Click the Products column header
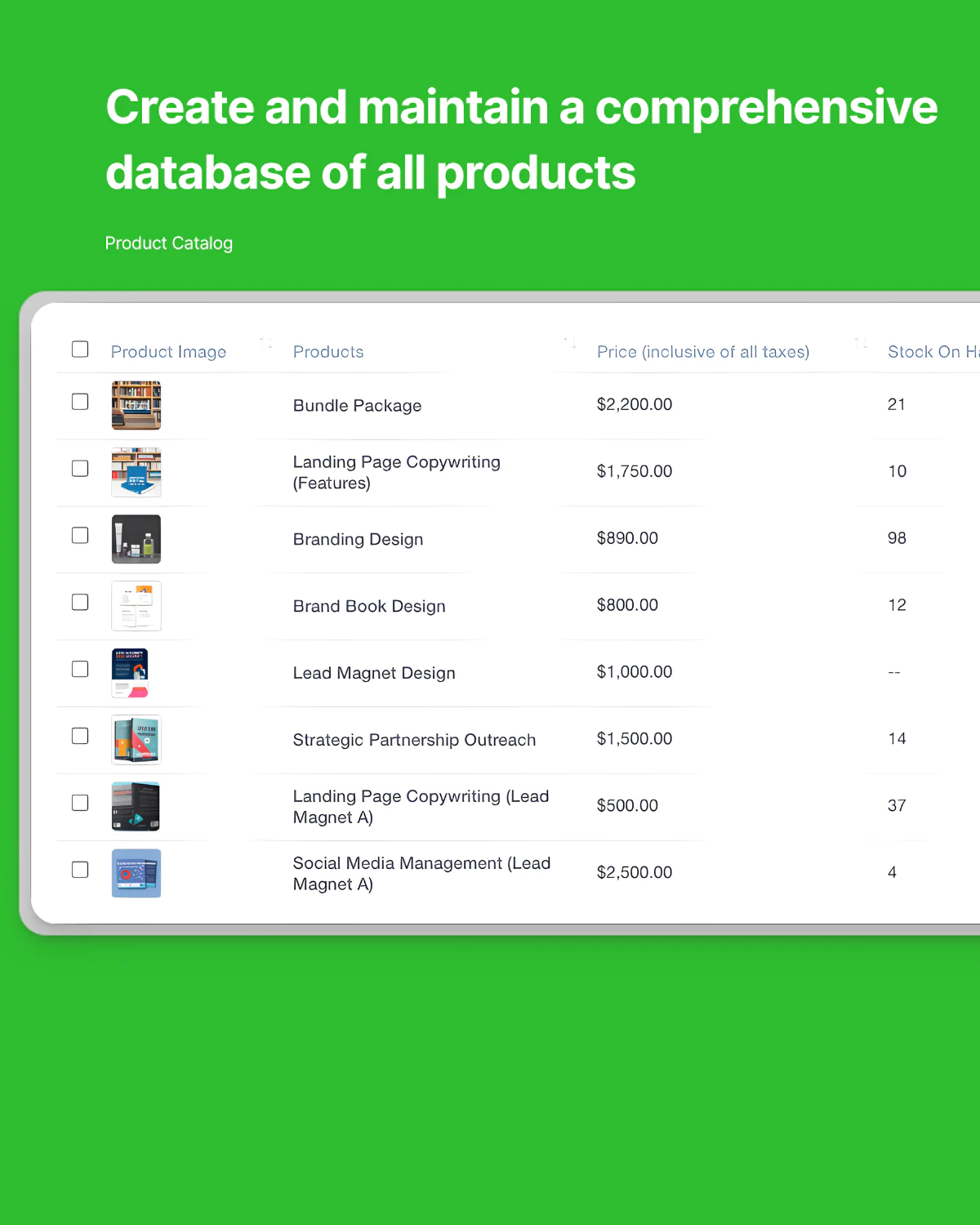Screen dimensions: 980x1225 [x=328, y=352]
